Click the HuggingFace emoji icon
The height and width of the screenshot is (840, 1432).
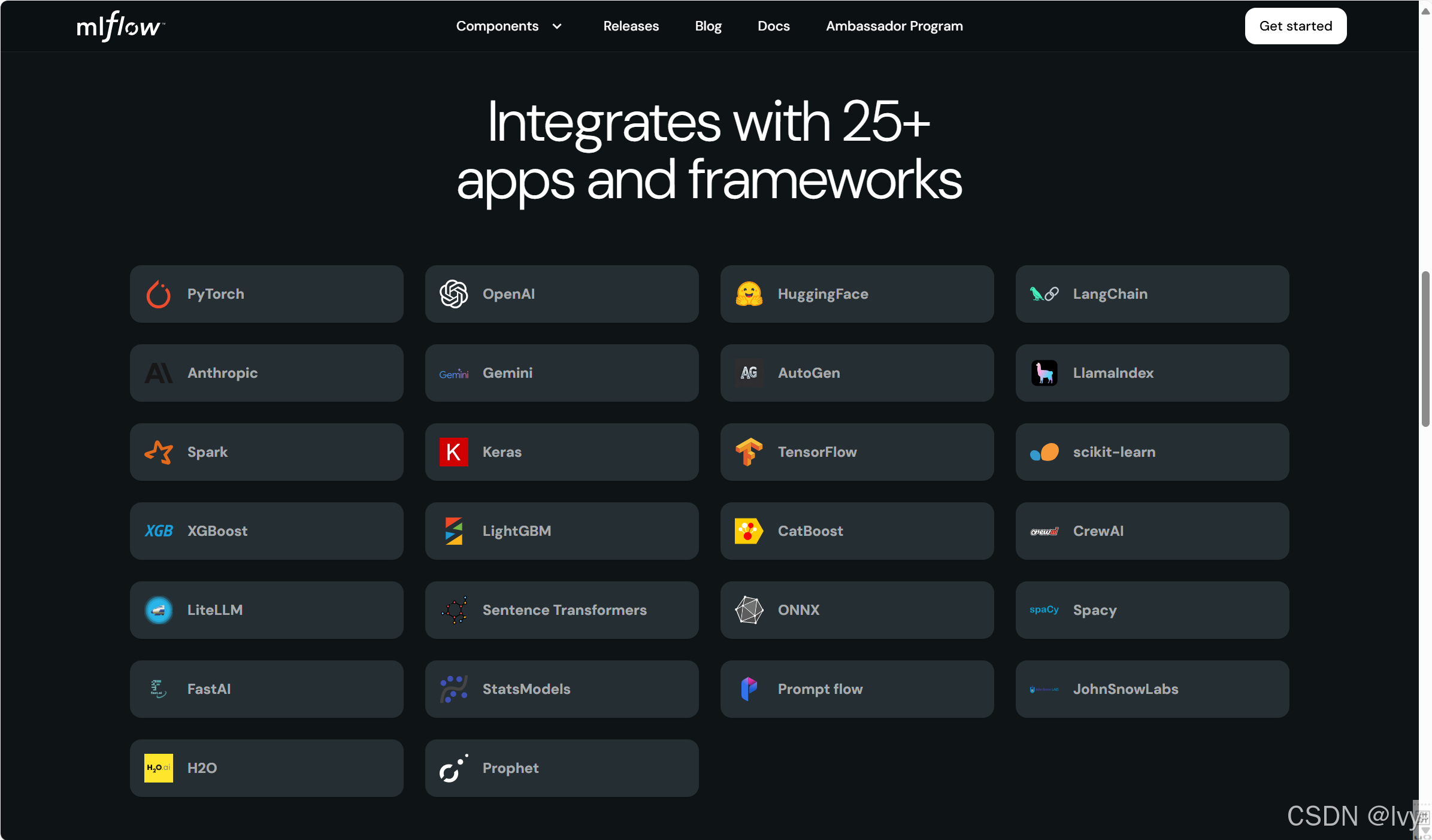tap(749, 294)
